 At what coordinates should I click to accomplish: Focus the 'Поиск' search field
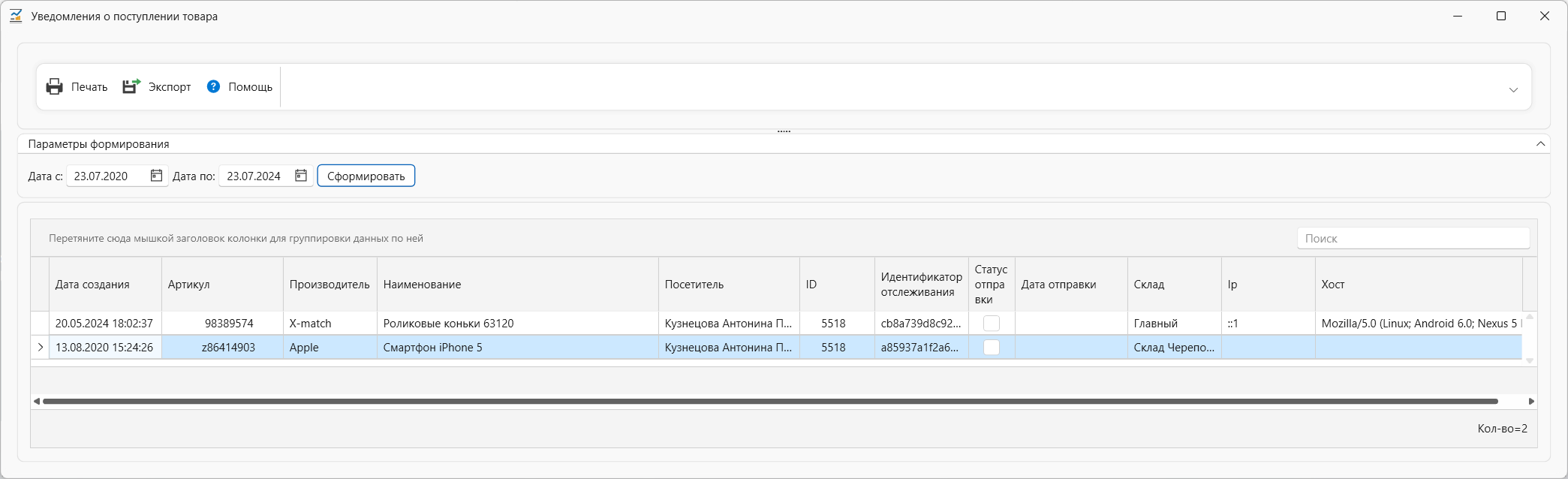pos(1413,238)
